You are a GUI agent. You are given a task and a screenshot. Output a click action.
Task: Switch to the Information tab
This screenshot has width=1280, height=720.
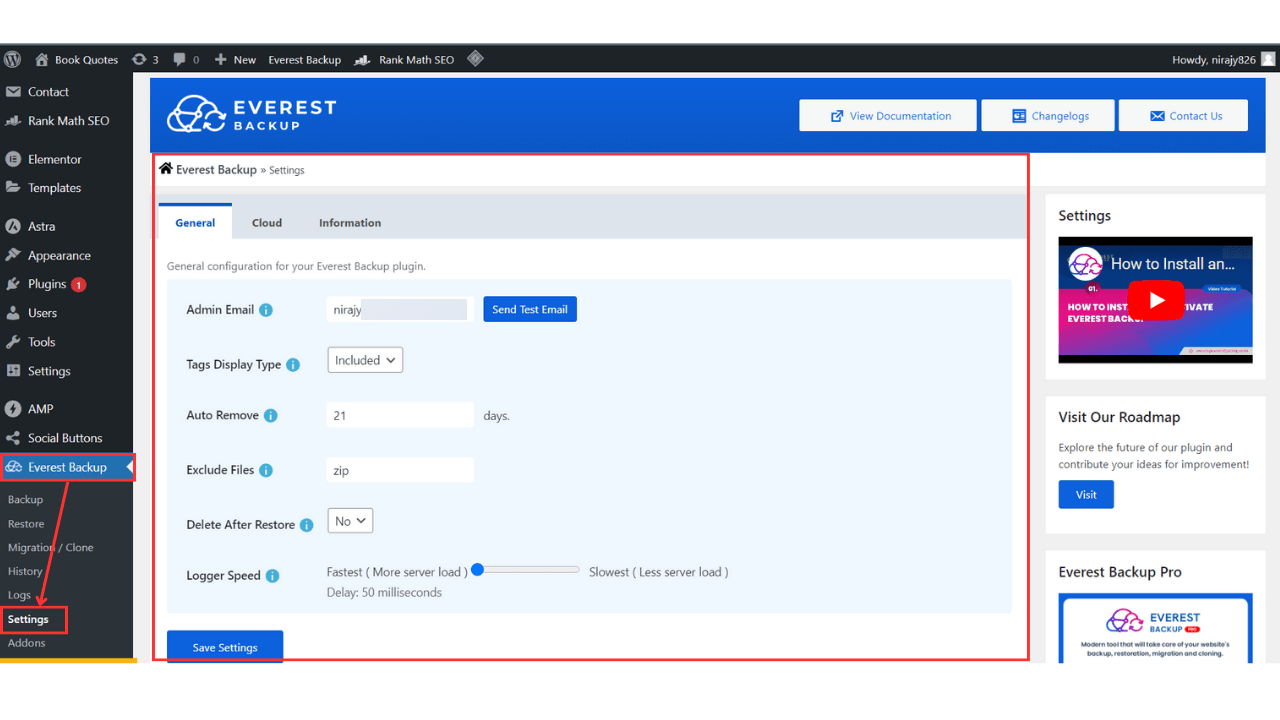(x=349, y=223)
